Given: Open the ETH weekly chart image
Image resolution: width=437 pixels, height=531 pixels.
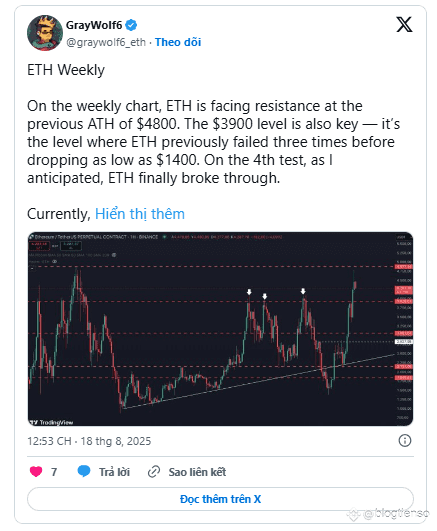Looking at the screenshot, I should [220, 329].
